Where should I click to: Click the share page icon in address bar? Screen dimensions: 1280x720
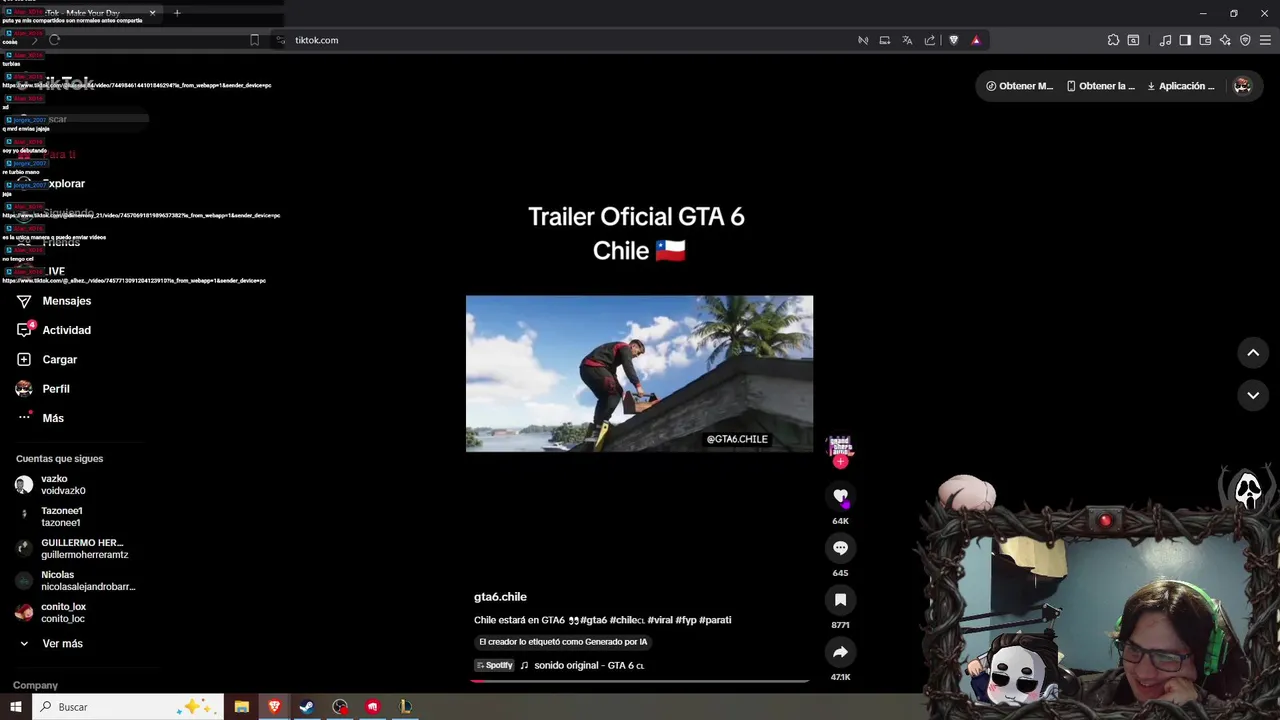(x=930, y=40)
